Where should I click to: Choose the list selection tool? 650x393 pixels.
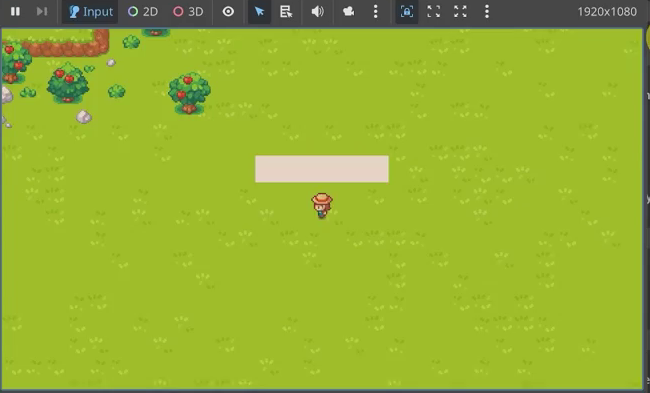[x=286, y=12]
